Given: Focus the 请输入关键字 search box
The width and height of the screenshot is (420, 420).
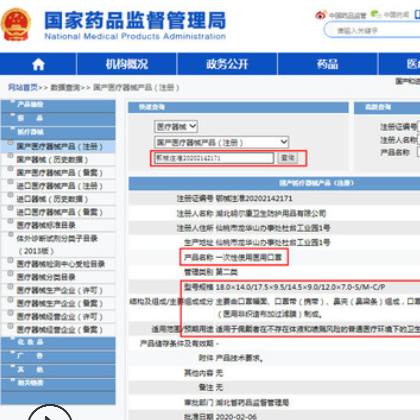Looking at the screenshot, I should pos(372,31).
